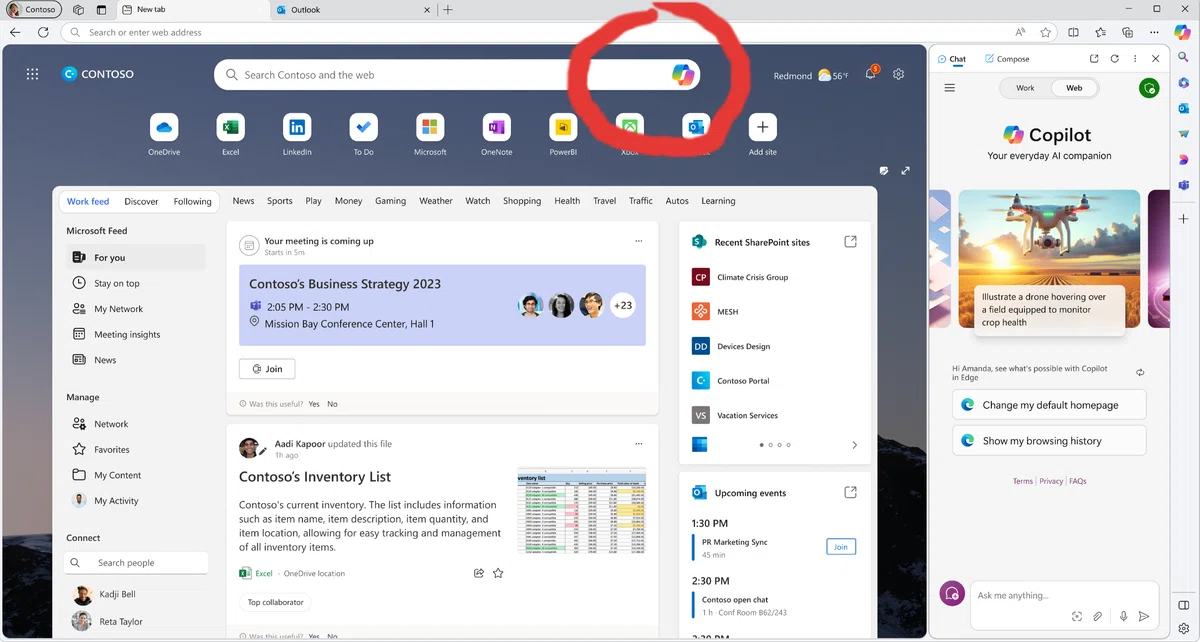Viewport: 1200px width, 642px height.
Task: Click Change my default homepage suggestion
Action: tap(1049, 405)
